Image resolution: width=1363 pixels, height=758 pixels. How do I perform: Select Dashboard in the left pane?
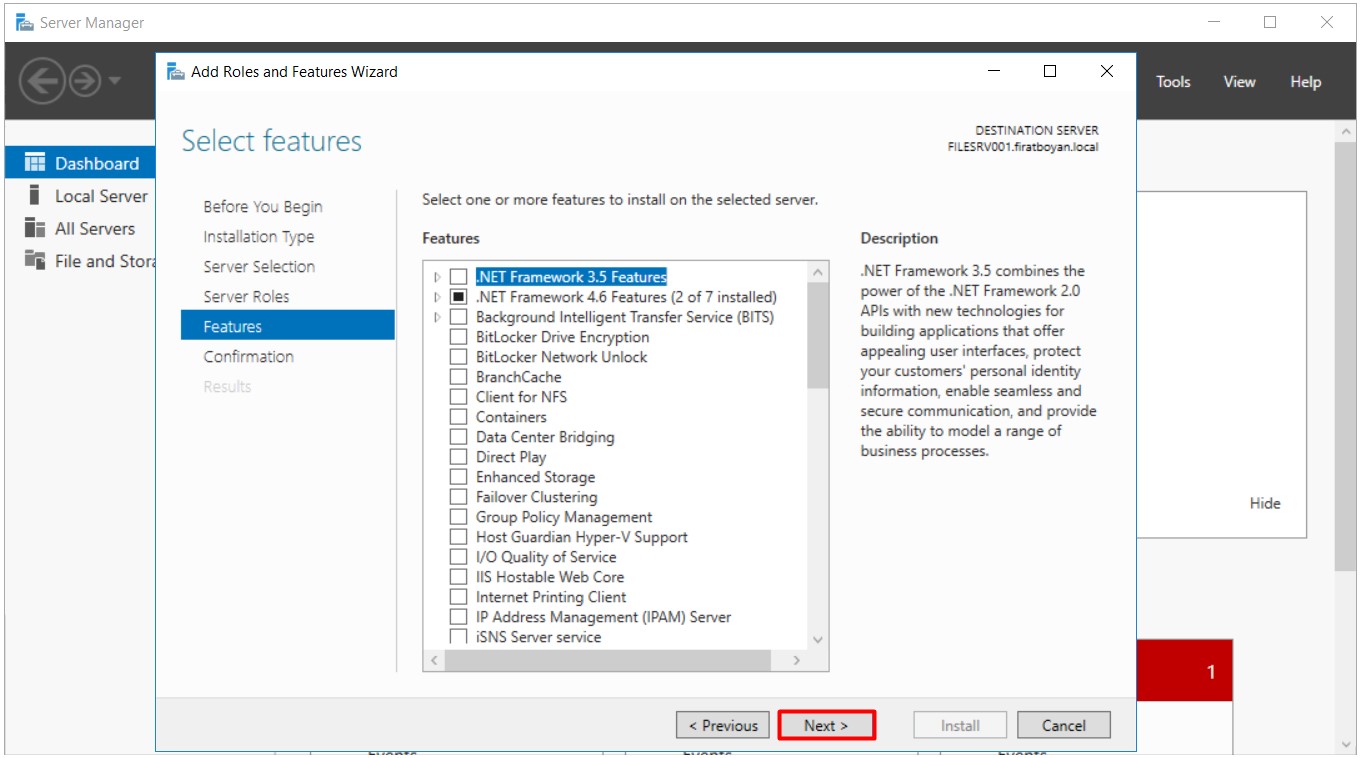click(80, 163)
